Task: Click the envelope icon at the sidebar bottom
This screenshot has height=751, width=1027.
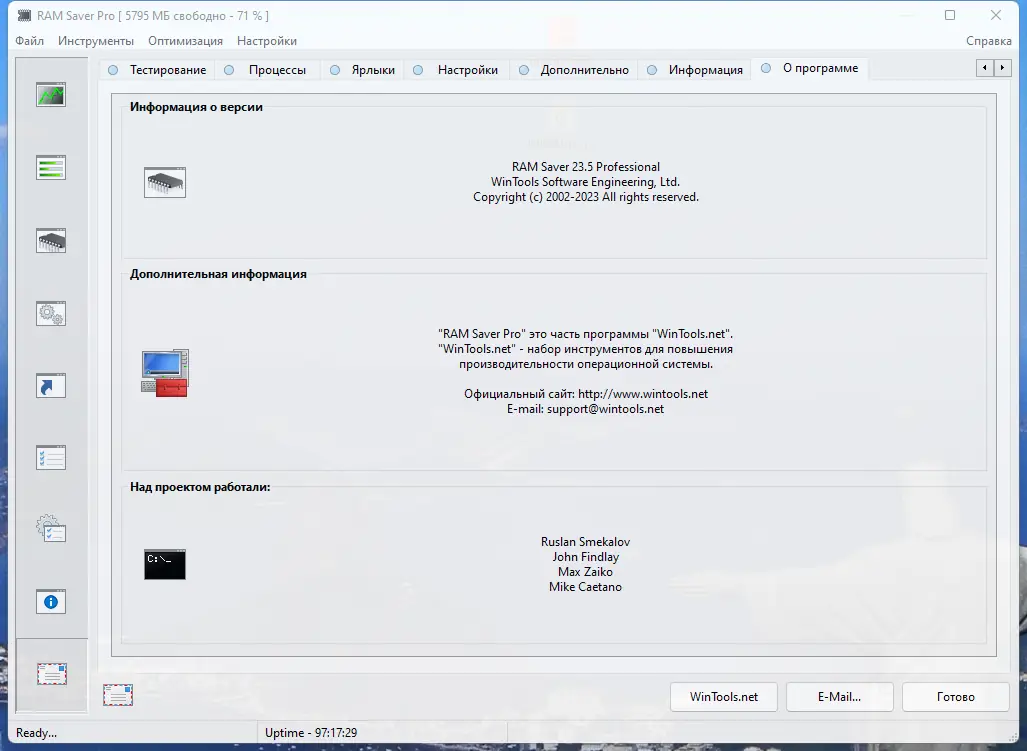Action: [x=51, y=676]
